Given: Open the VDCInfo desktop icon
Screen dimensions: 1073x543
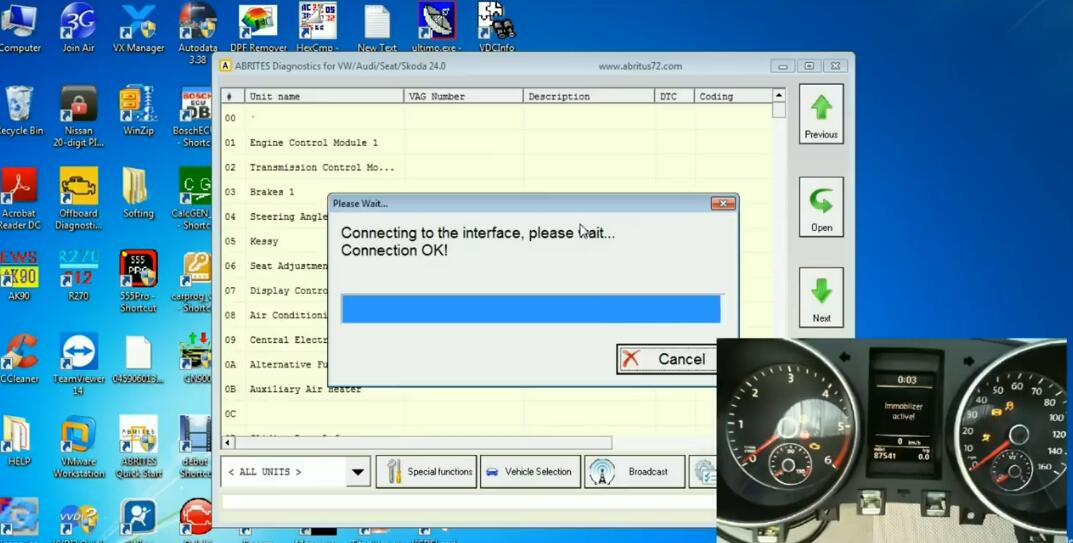Looking at the screenshot, I should (497, 27).
